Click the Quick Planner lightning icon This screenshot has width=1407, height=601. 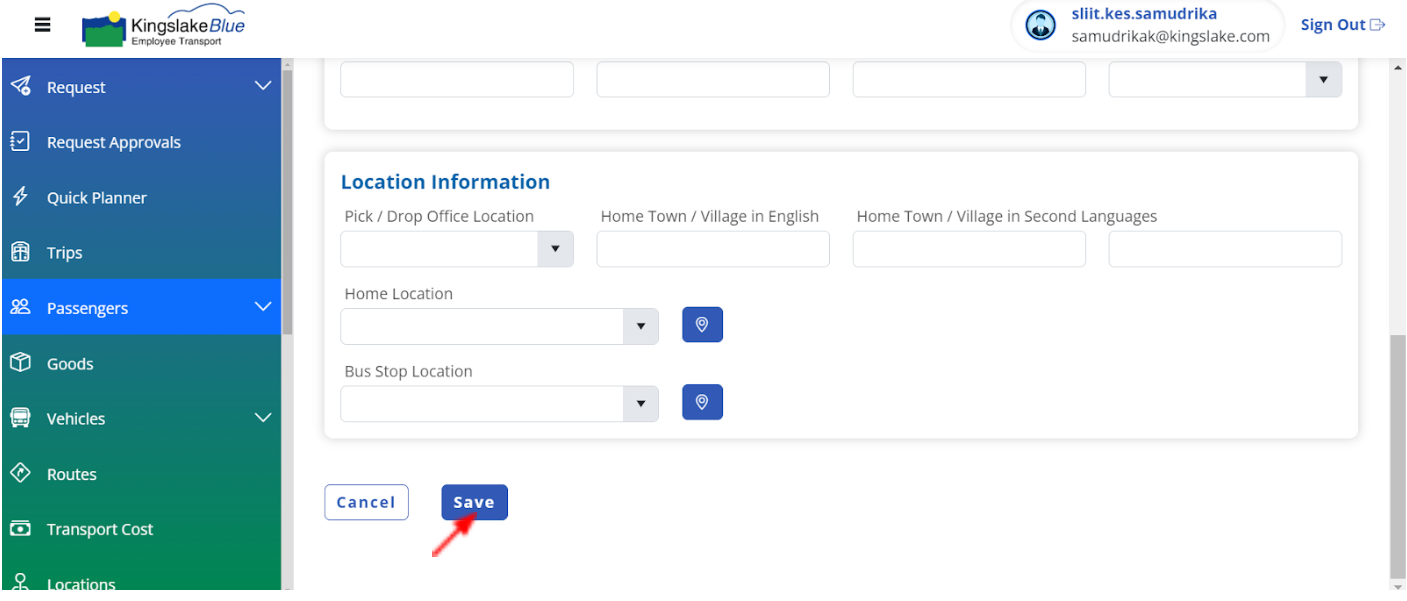click(20, 197)
